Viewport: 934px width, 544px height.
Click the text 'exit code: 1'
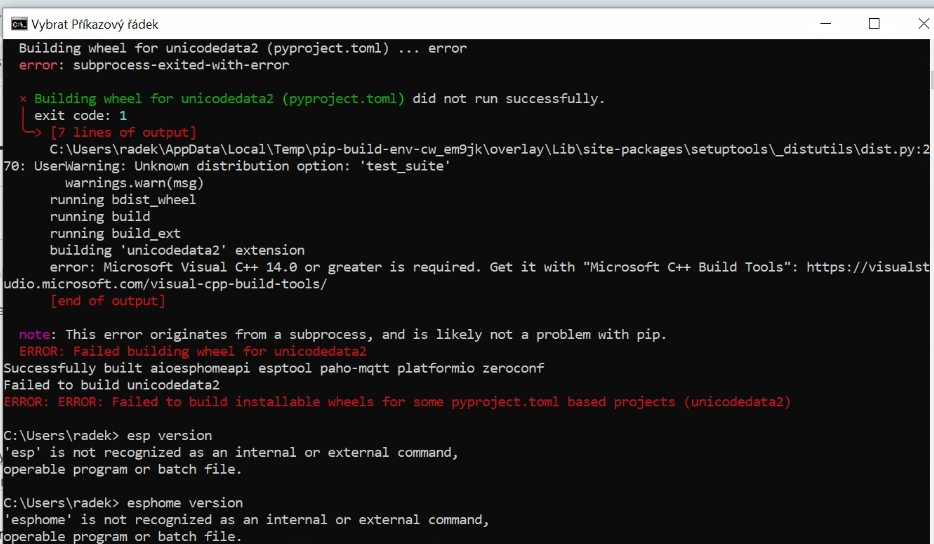80,115
